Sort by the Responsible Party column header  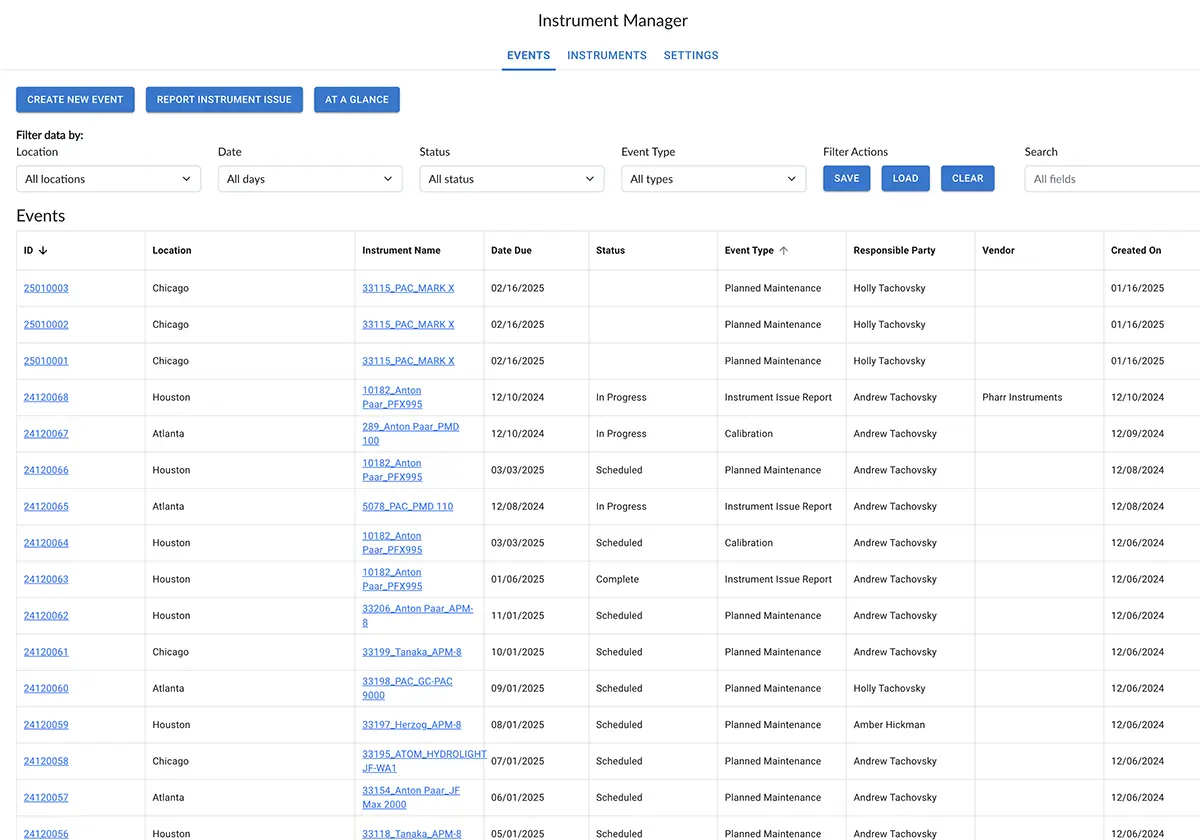point(894,251)
